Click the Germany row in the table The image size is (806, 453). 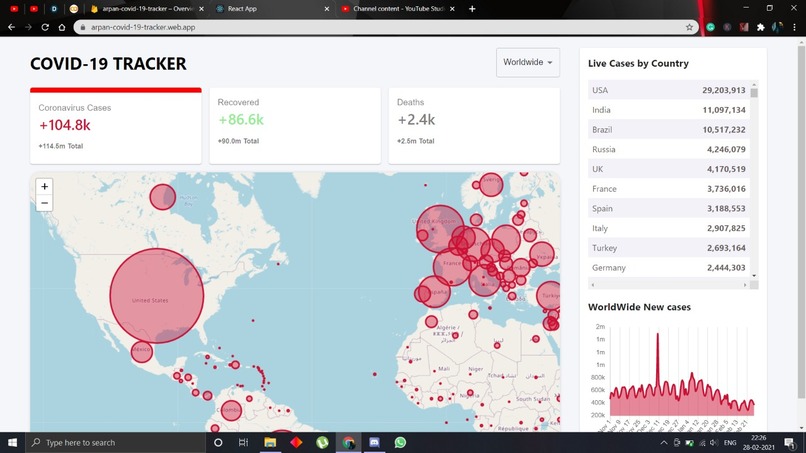coord(669,267)
